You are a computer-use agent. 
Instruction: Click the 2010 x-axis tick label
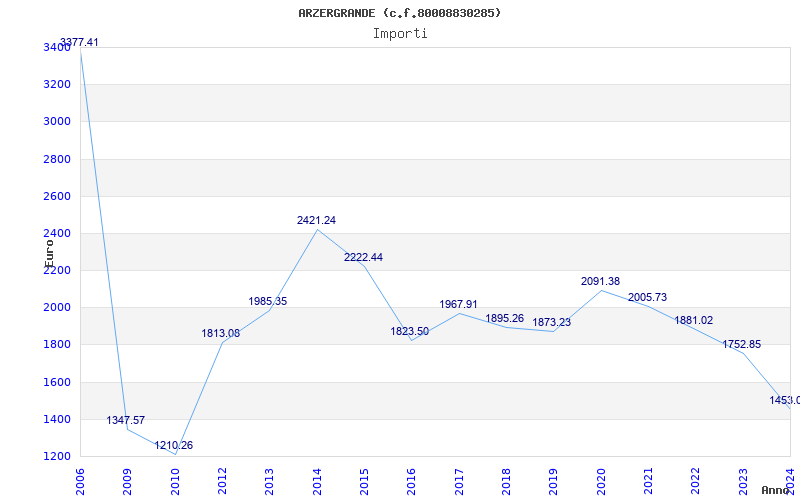pos(175,481)
